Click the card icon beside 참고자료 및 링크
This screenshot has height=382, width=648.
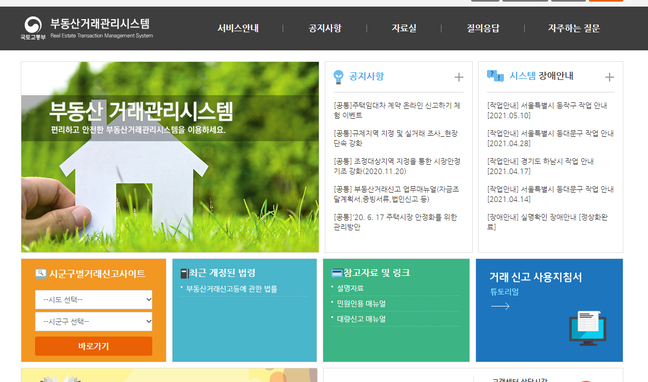click(x=337, y=273)
